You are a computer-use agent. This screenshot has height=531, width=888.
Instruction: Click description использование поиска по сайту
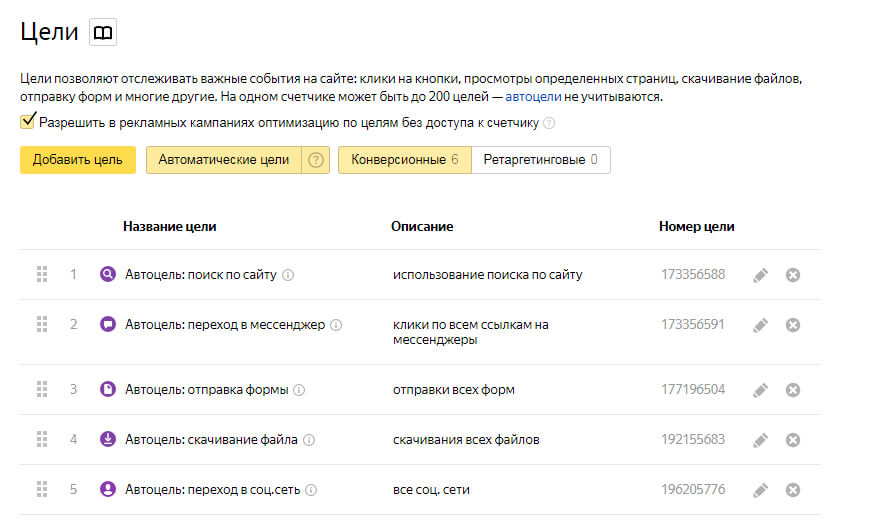click(488, 275)
